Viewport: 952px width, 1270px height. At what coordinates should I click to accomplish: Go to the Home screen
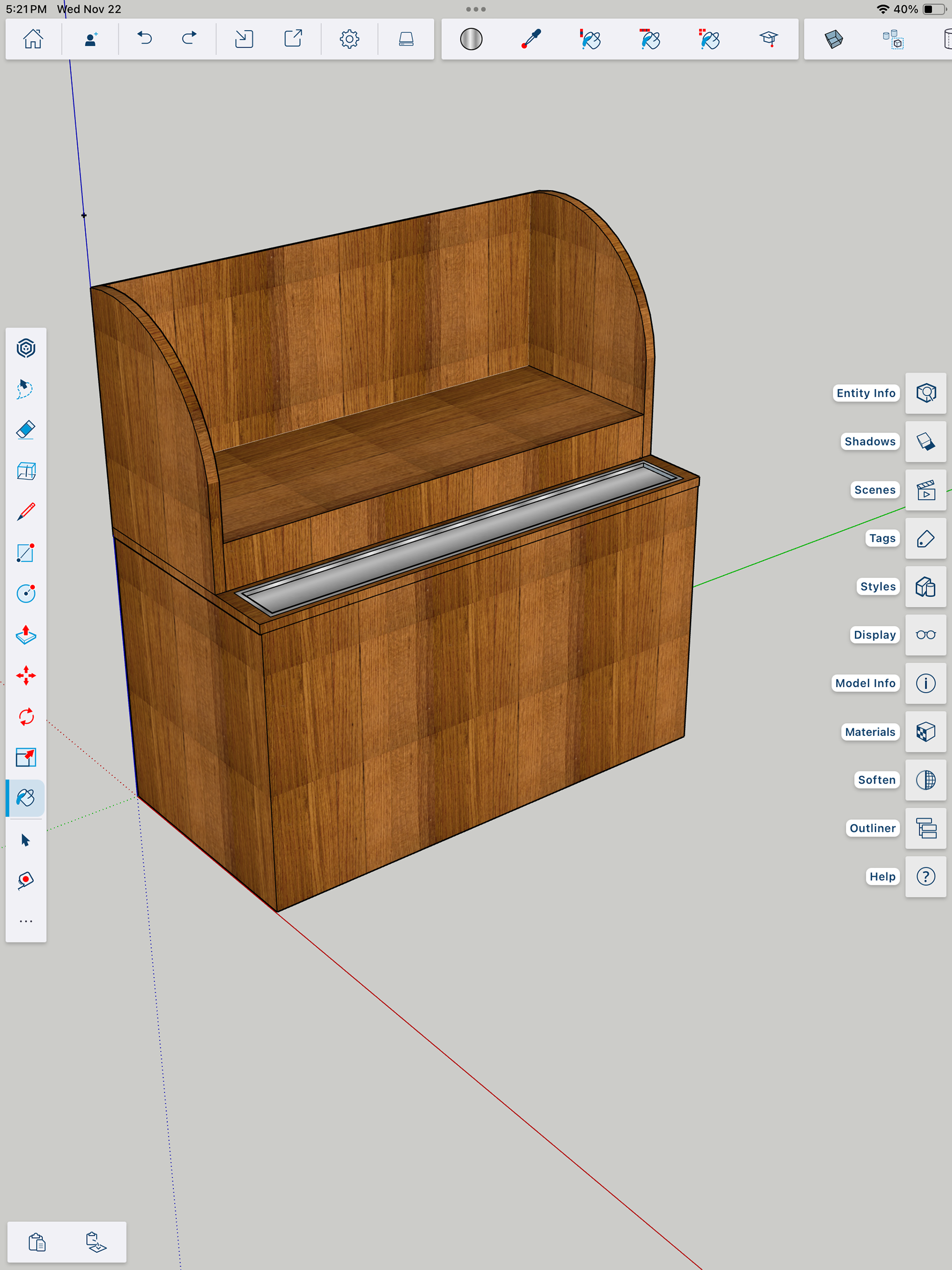point(33,39)
